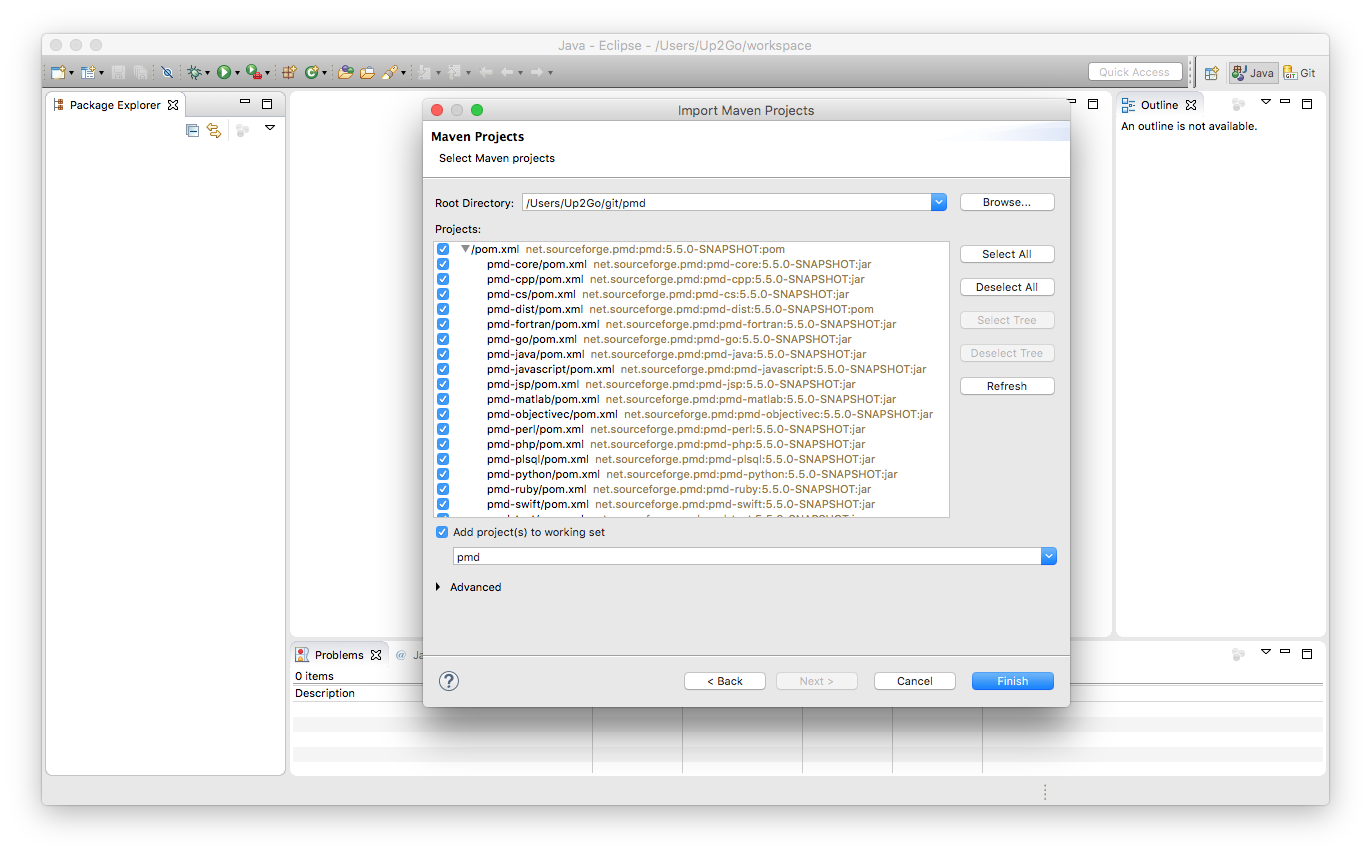The width and height of the screenshot is (1371, 855).
Task: Select the Outline tab
Action: pyautogui.click(x=1158, y=105)
